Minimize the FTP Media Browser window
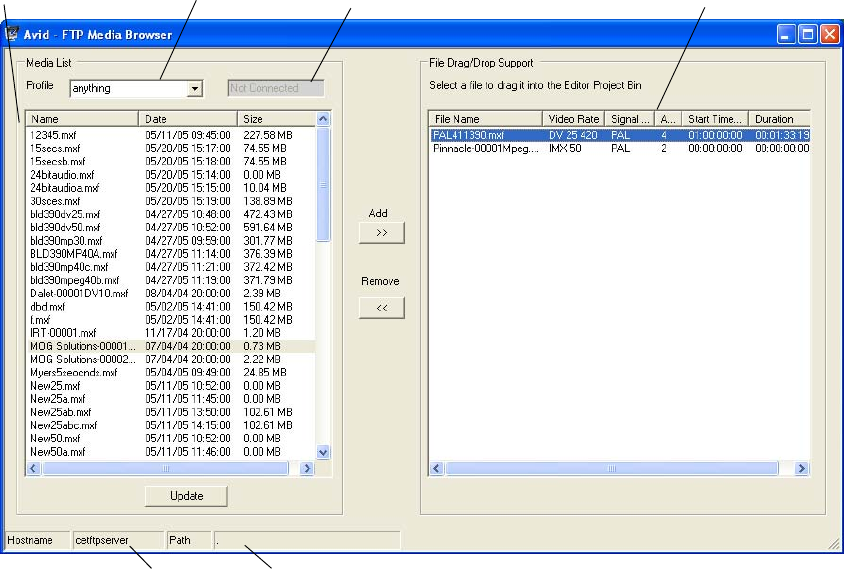 [786, 34]
